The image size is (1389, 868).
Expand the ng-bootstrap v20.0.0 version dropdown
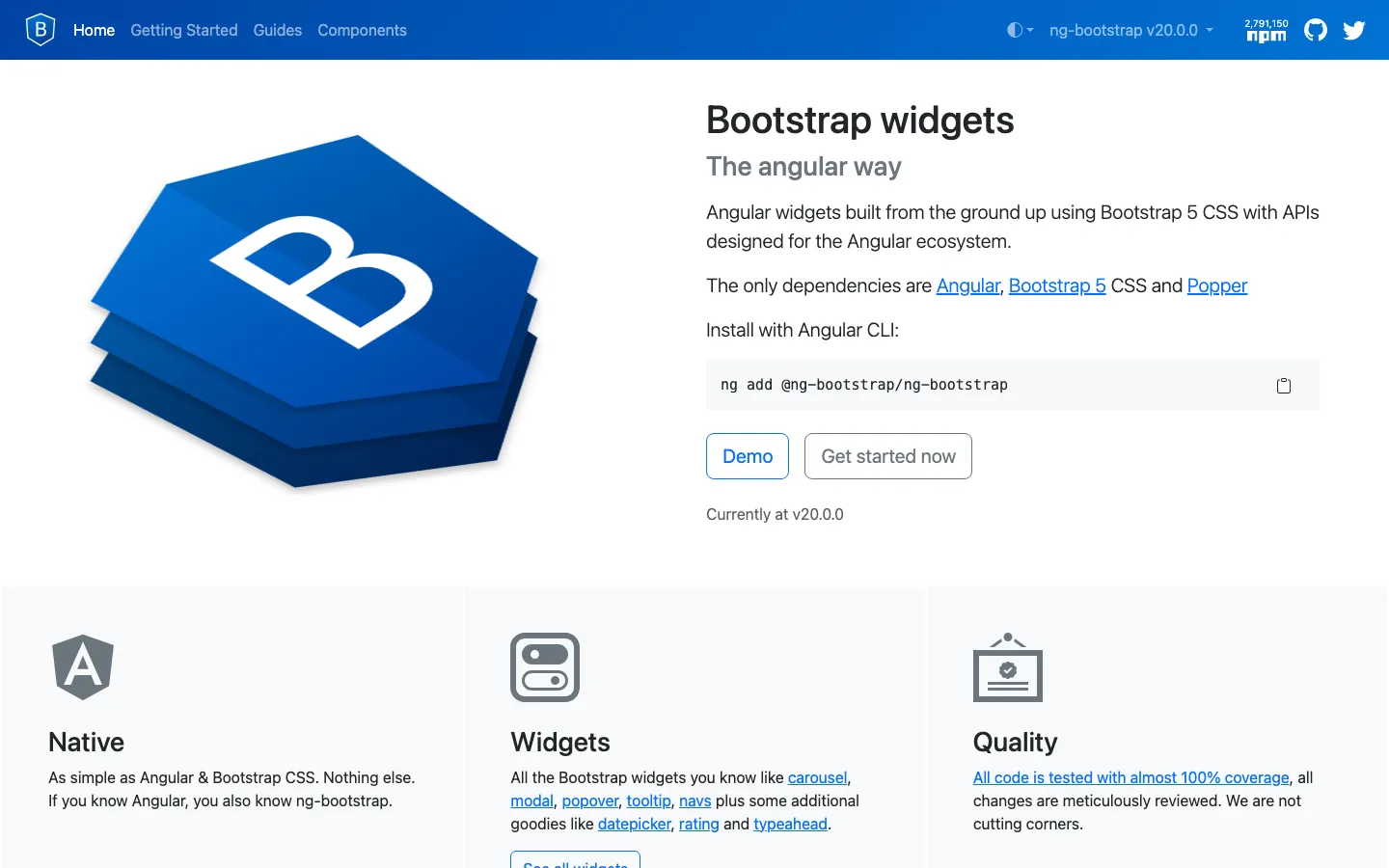(1131, 30)
